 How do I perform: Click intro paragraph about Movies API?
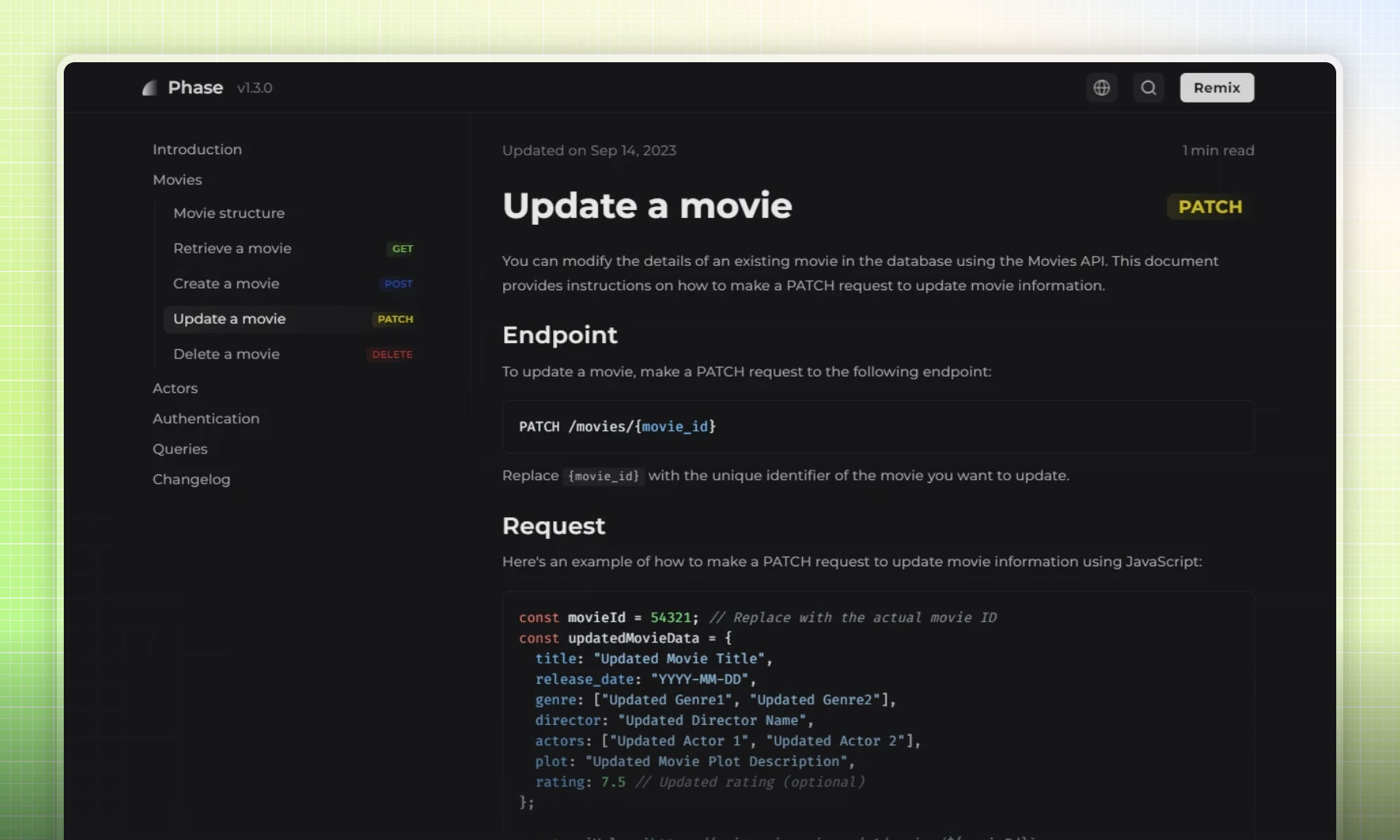point(860,273)
